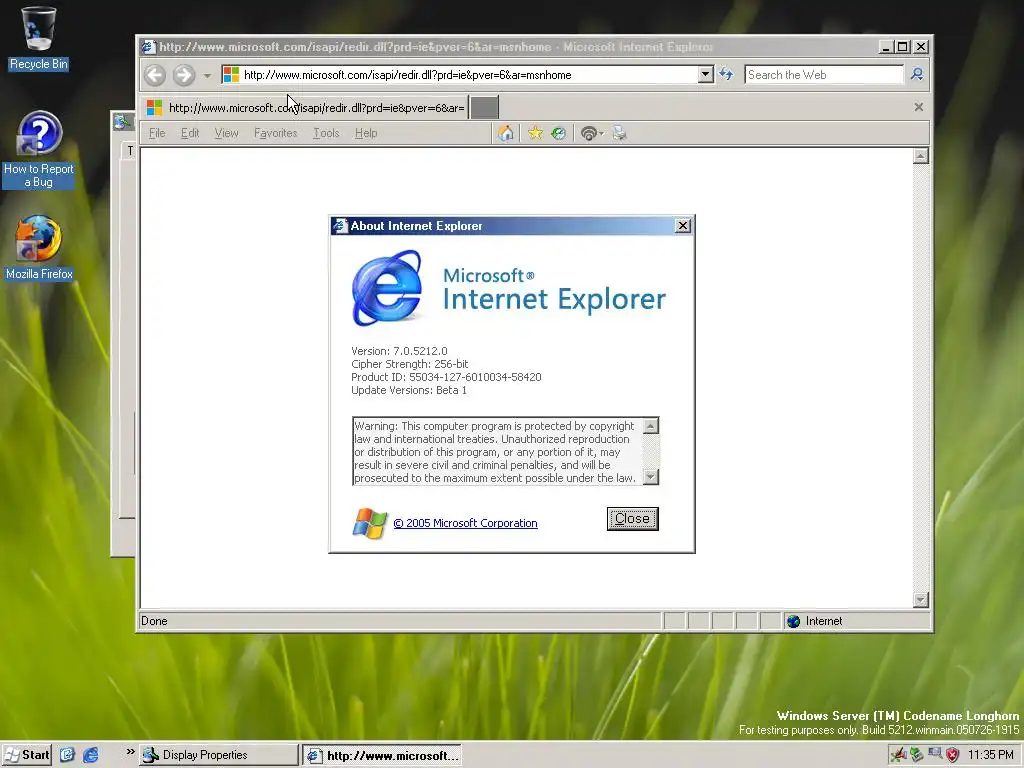The width and height of the screenshot is (1024, 768).
Task: Maximize the Internet Explorer window
Action: pyautogui.click(x=903, y=47)
